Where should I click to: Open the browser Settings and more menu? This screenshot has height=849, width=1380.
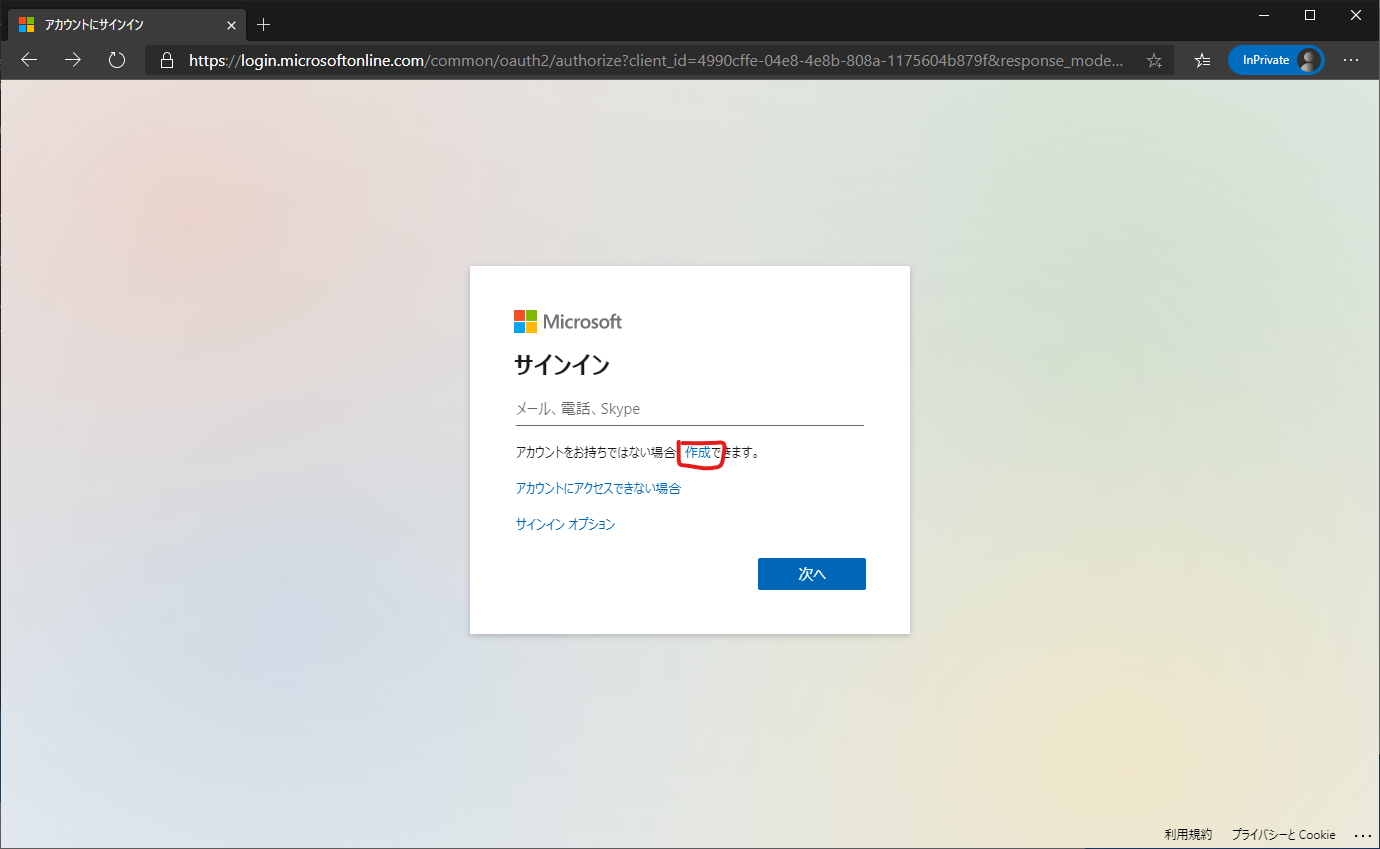(1351, 60)
